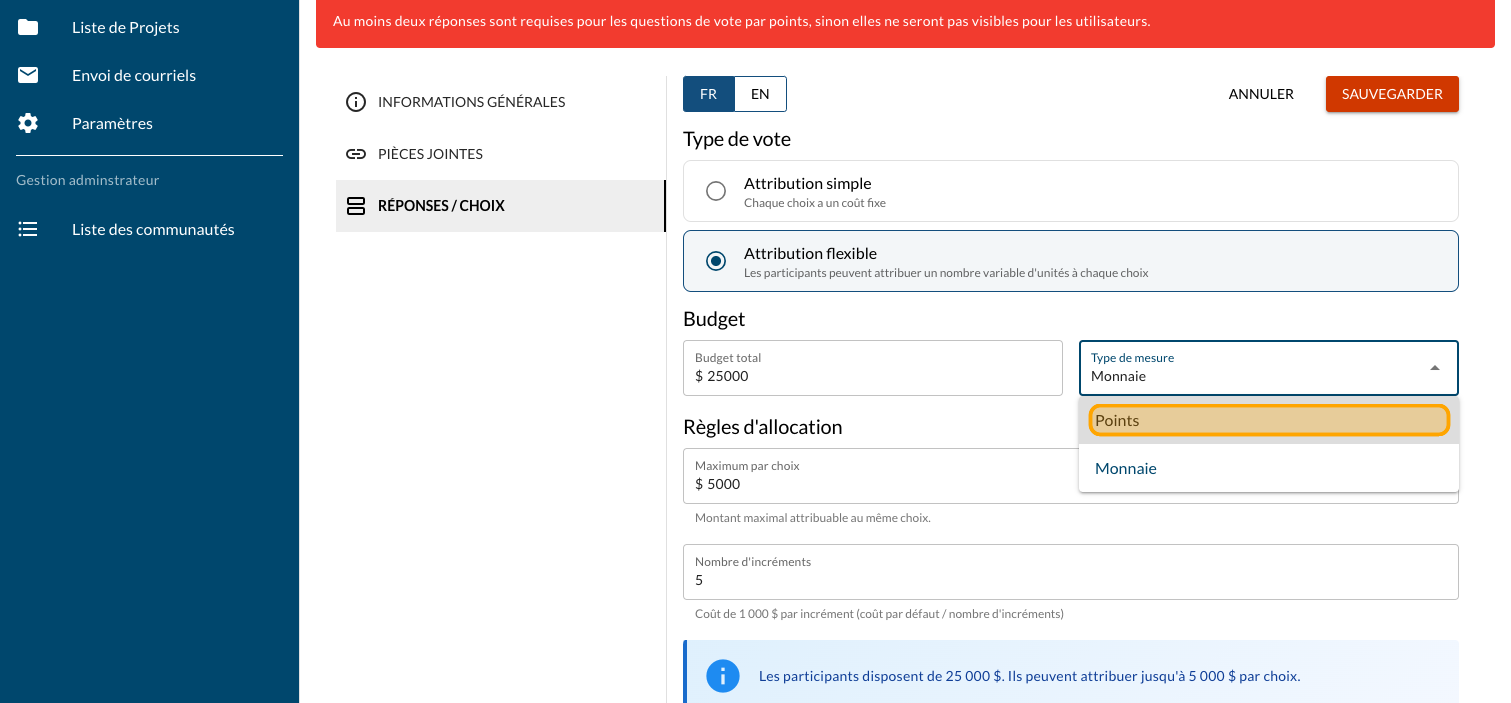The height and width of the screenshot is (703, 1511).
Task: Switch language to EN
Action: [x=760, y=94]
